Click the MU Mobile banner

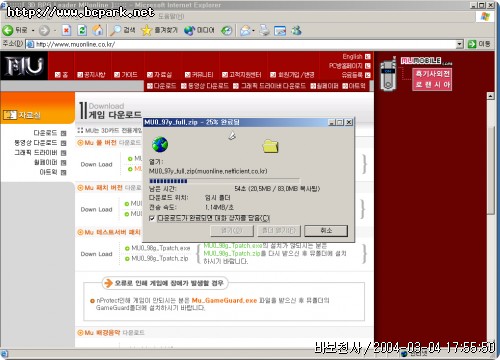(x=417, y=74)
